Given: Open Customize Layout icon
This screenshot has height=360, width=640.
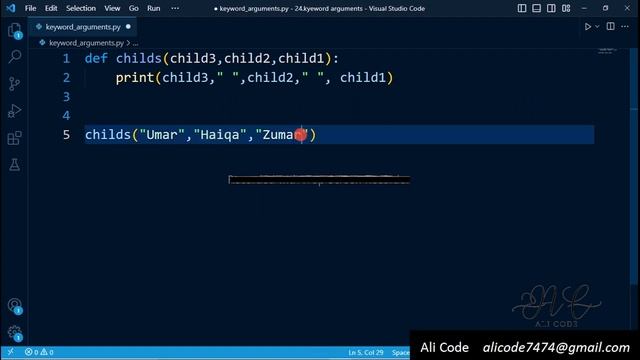Looking at the screenshot, I should [x=566, y=8].
